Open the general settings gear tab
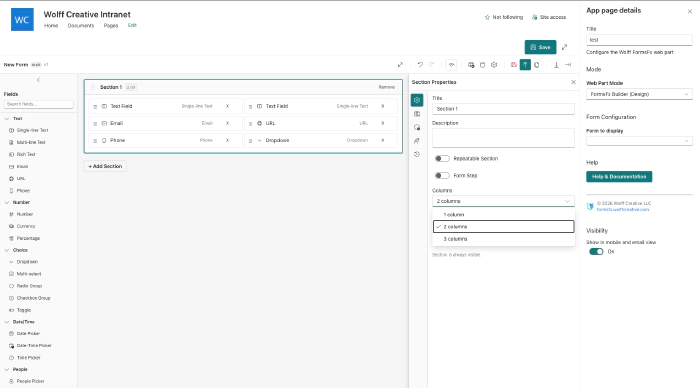 coord(417,100)
